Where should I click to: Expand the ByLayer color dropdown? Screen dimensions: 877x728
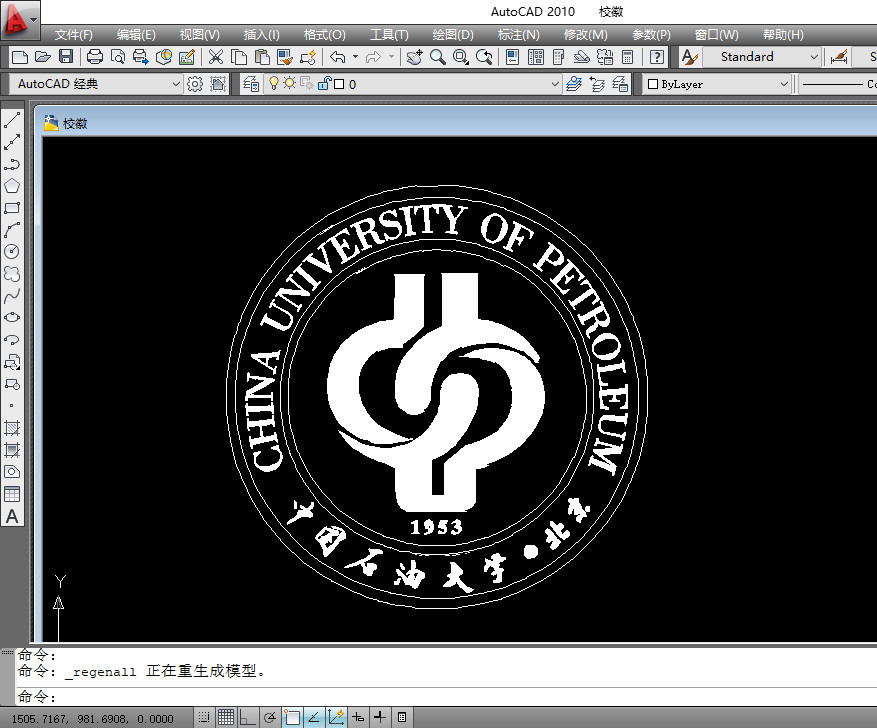(x=784, y=84)
